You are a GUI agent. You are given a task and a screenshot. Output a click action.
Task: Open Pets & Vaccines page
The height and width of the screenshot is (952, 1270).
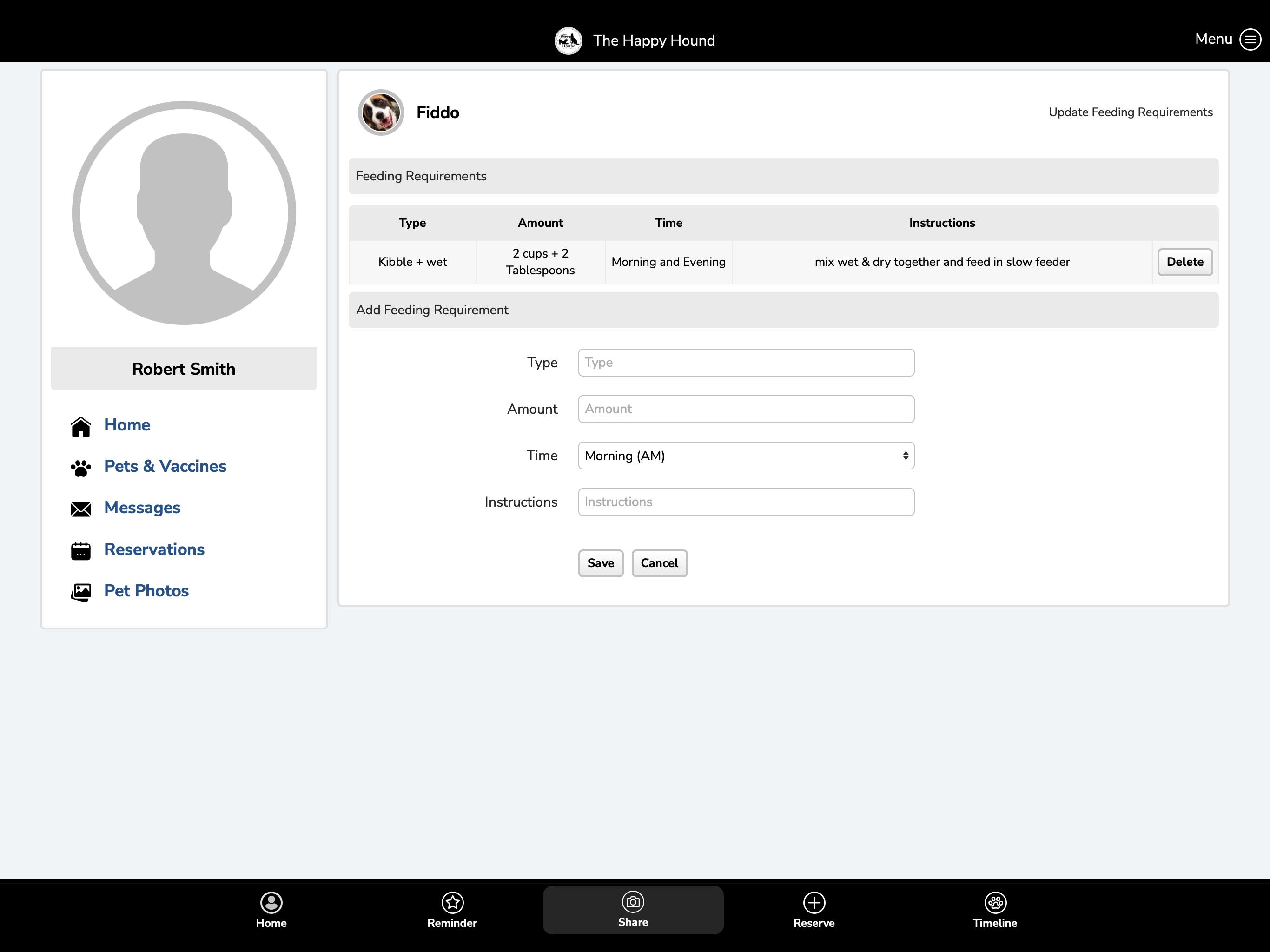coord(165,466)
